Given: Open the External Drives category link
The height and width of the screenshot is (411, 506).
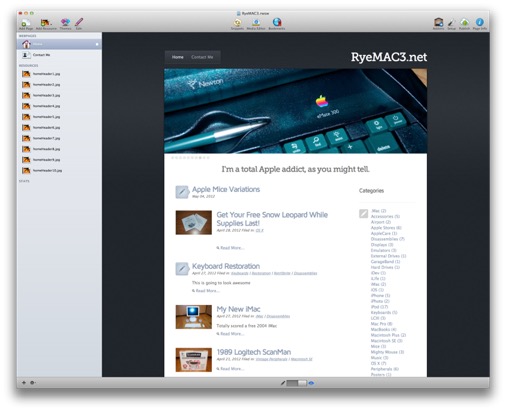Looking at the screenshot, I should coord(388,256).
